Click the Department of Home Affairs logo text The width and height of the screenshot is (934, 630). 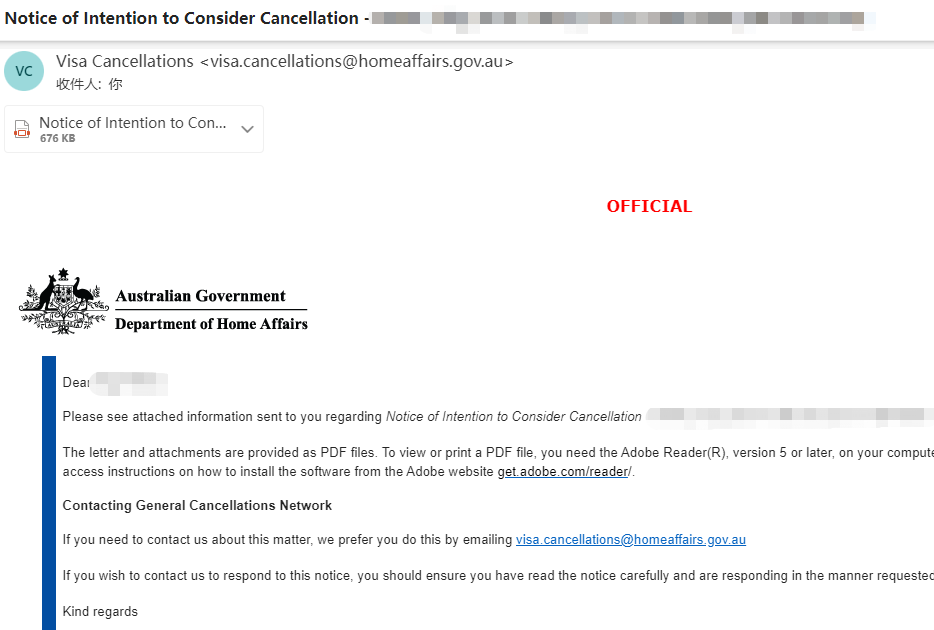(211, 324)
